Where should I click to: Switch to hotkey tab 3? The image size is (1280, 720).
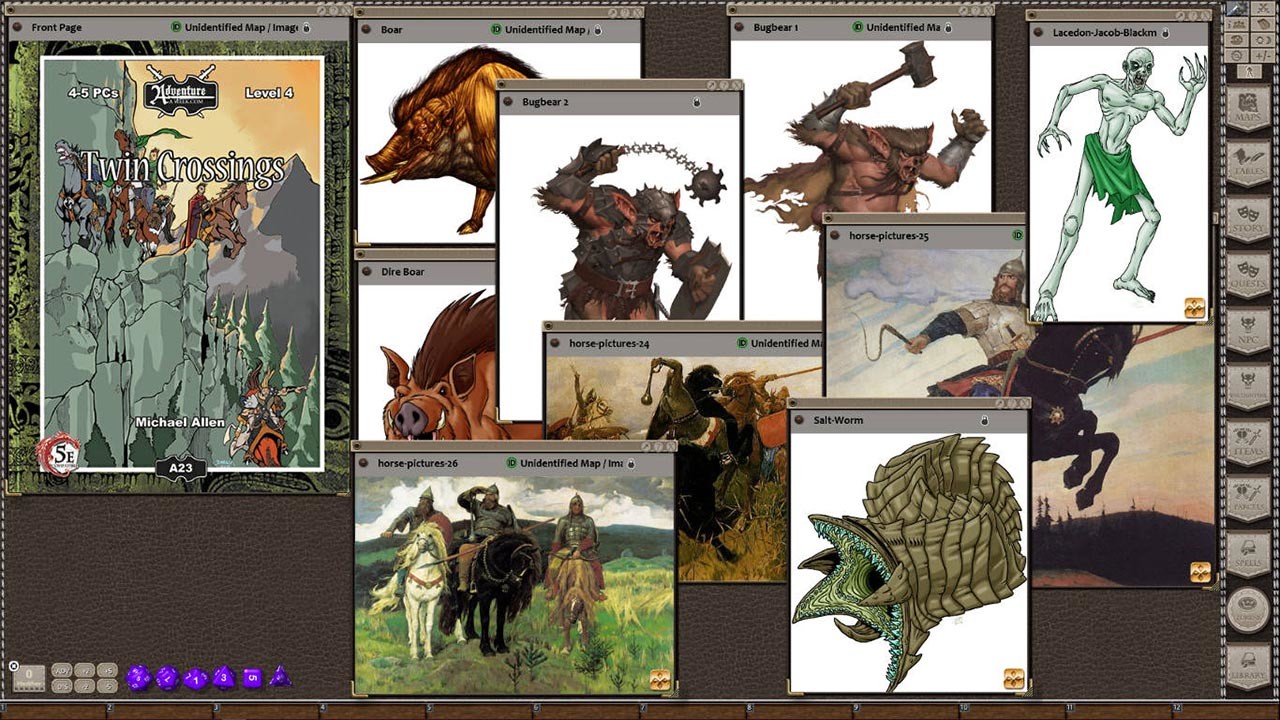pos(215,709)
